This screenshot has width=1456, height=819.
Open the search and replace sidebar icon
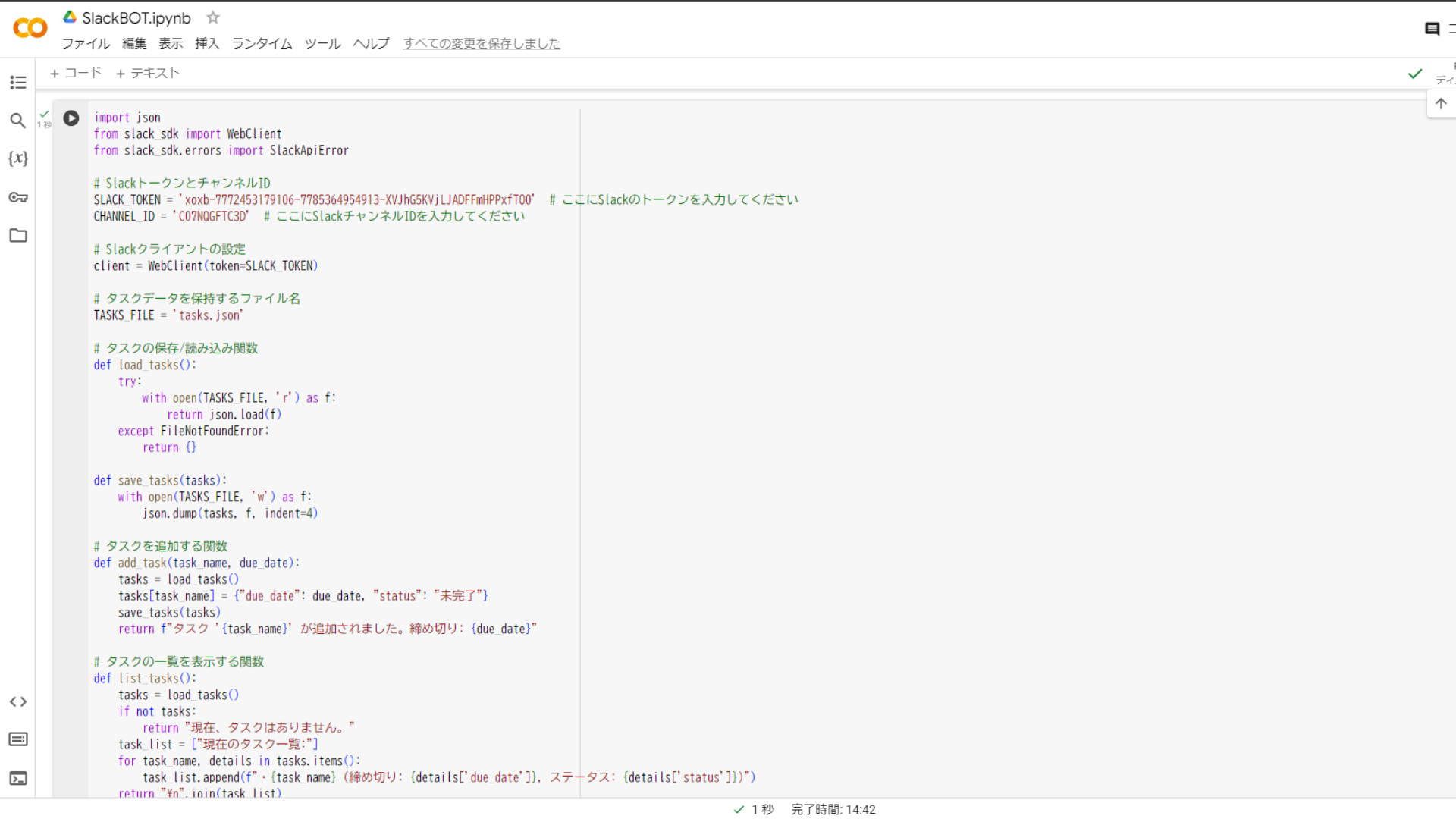(x=18, y=121)
